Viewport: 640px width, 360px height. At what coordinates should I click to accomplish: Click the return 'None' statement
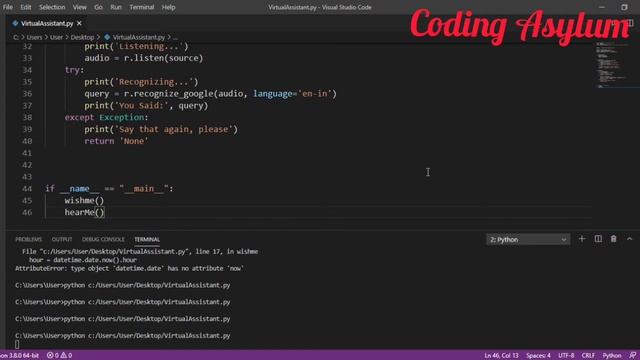point(117,141)
